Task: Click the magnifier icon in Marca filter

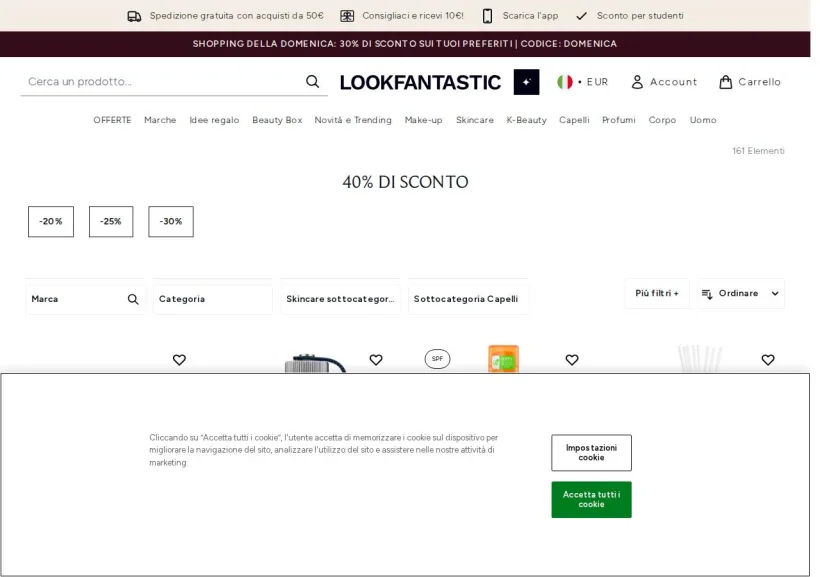Action: click(133, 299)
